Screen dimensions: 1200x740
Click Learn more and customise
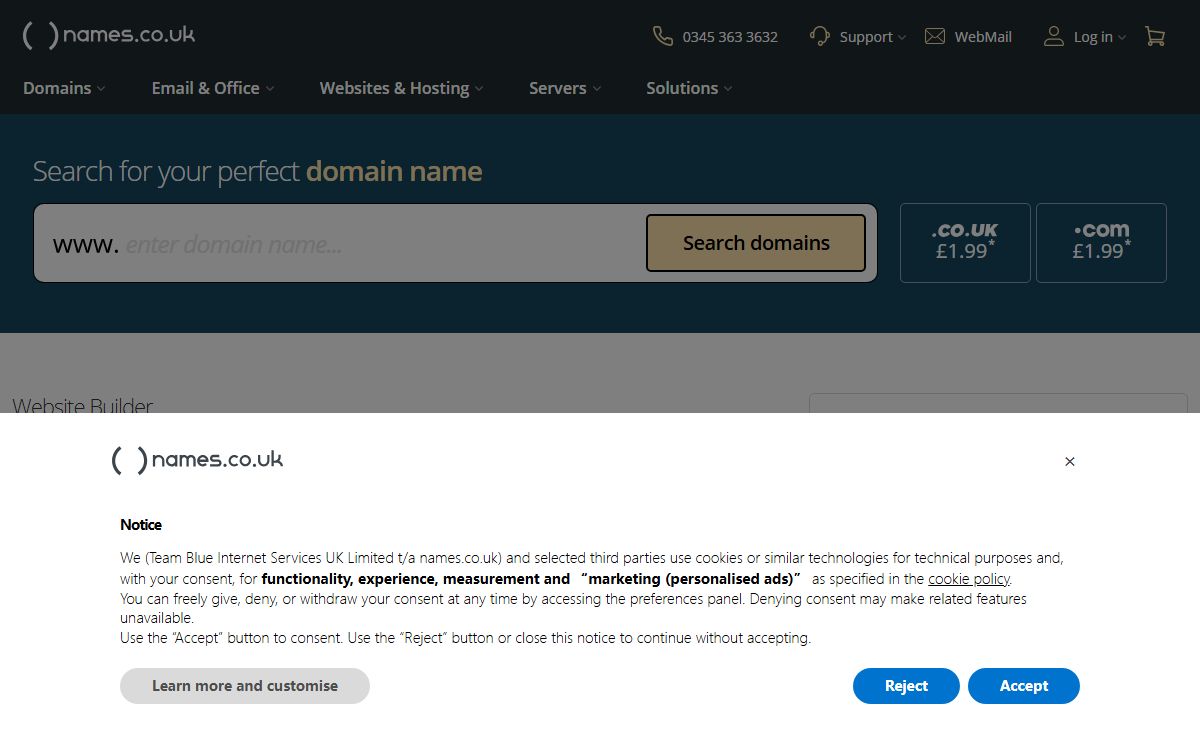tap(245, 686)
